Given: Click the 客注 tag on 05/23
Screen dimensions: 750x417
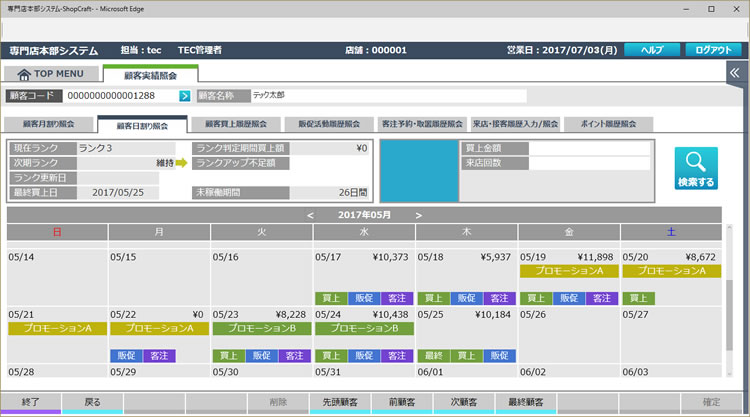Looking at the screenshot, I should (294, 355).
